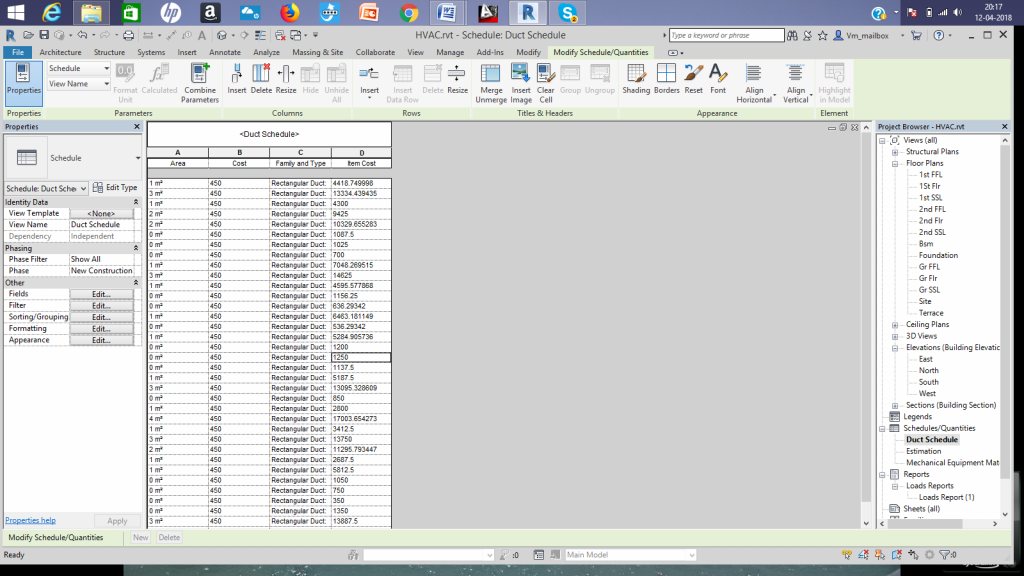This screenshot has height=576, width=1024.
Task: Click Edit button next to Sorting/Grouping
Action: [x=101, y=317]
